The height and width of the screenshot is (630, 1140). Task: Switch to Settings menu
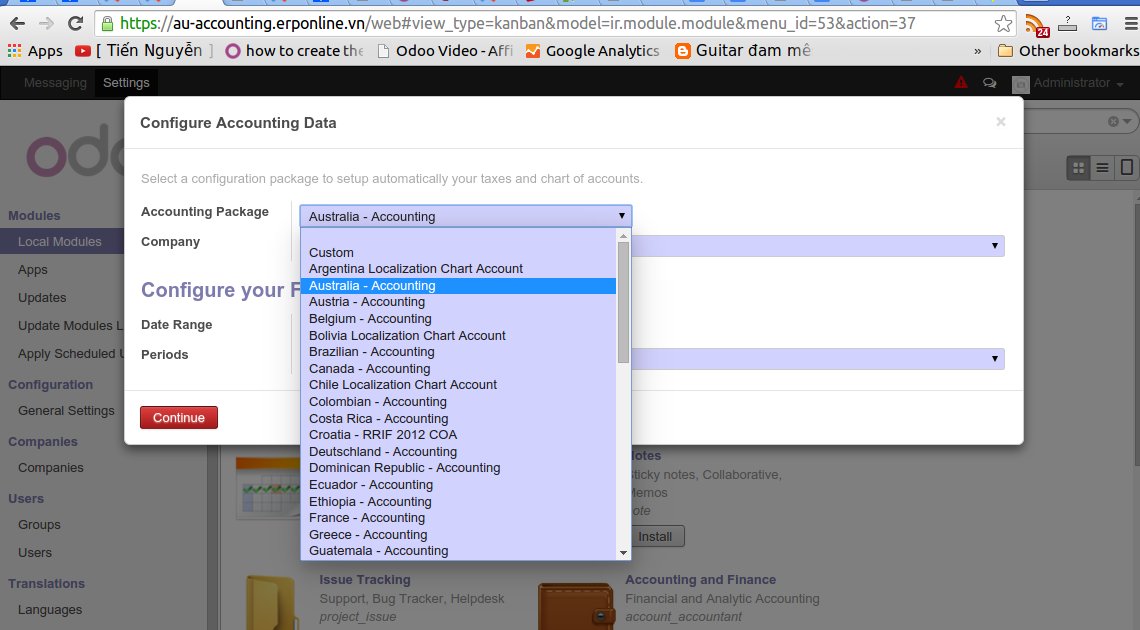tap(126, 83)
